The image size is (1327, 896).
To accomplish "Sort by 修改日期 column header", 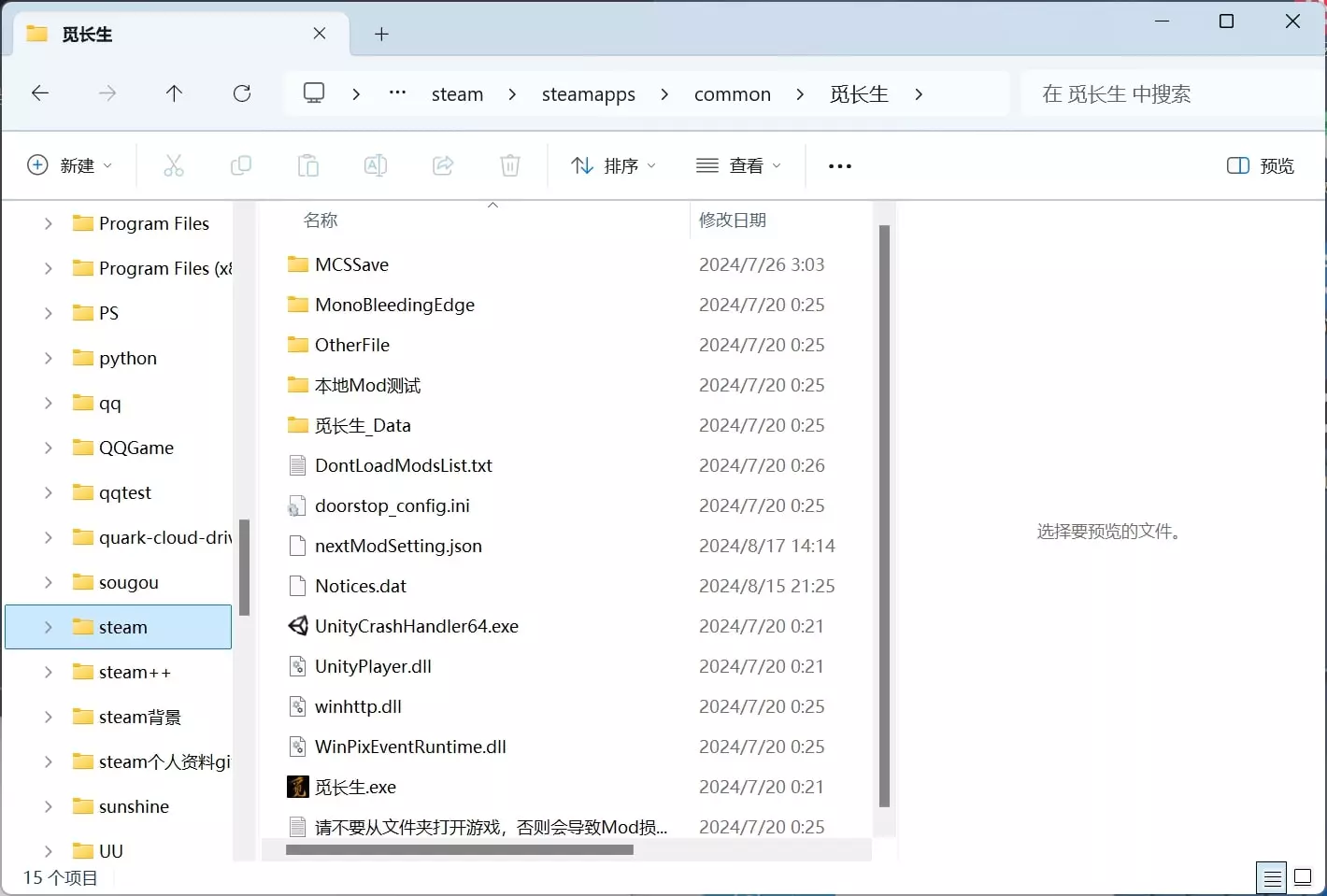I will pyautogui.click(x=733, y=220).
